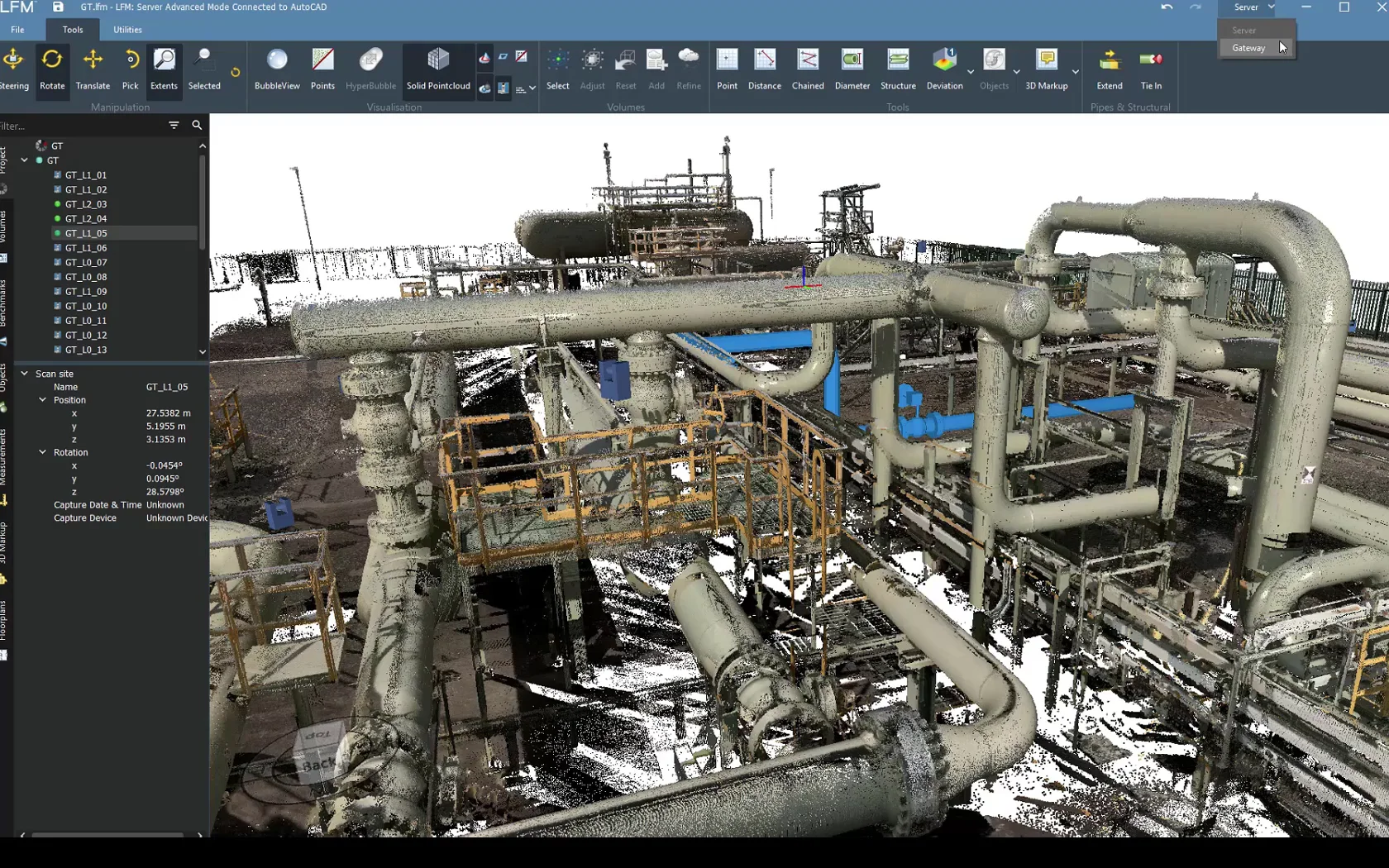Click the small yellow reset rotation icon
This screenshot has width=1389, height=868.
pyautogui.click(x=236, y=73)
